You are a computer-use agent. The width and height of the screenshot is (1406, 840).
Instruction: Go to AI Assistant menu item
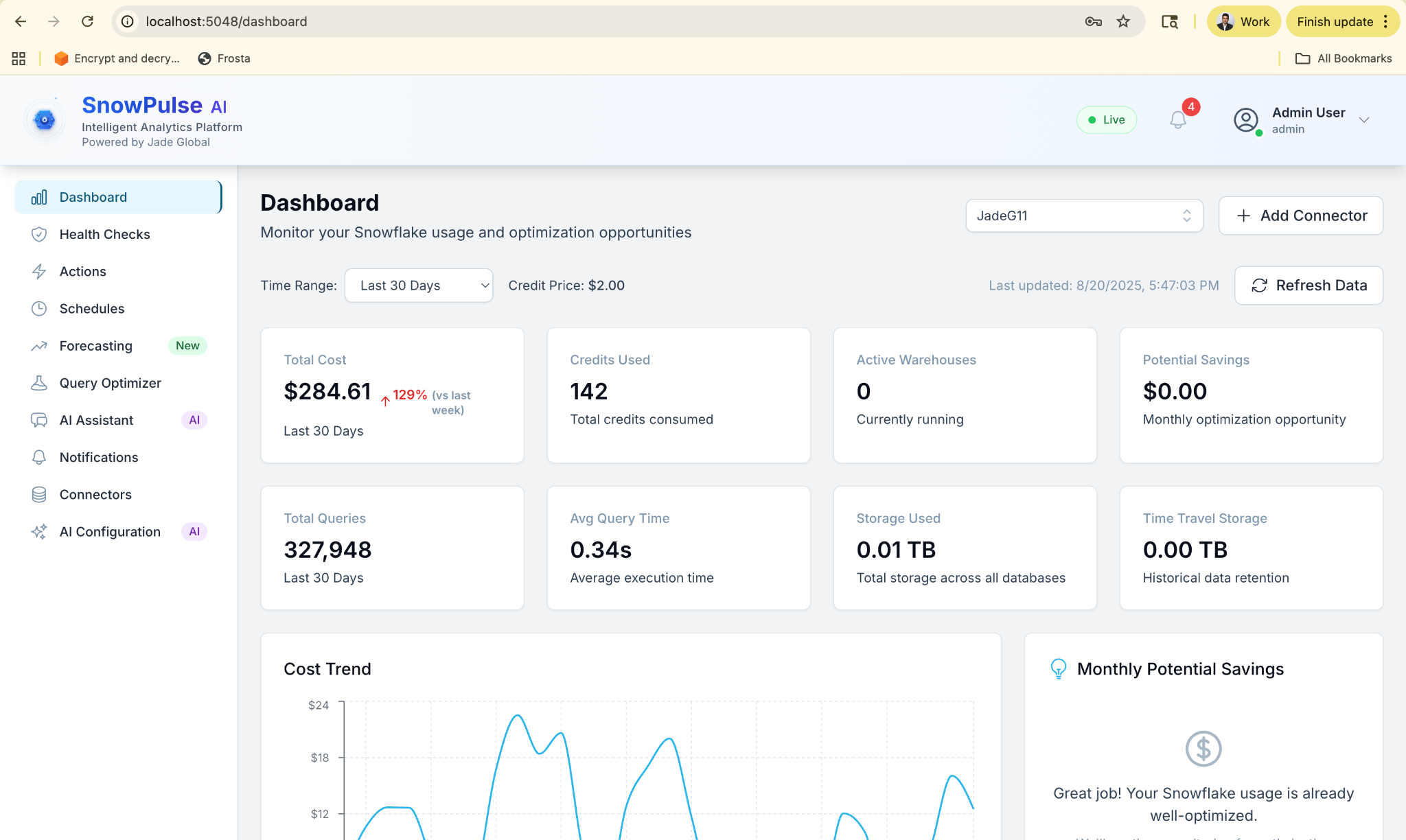tap(96, 420)
